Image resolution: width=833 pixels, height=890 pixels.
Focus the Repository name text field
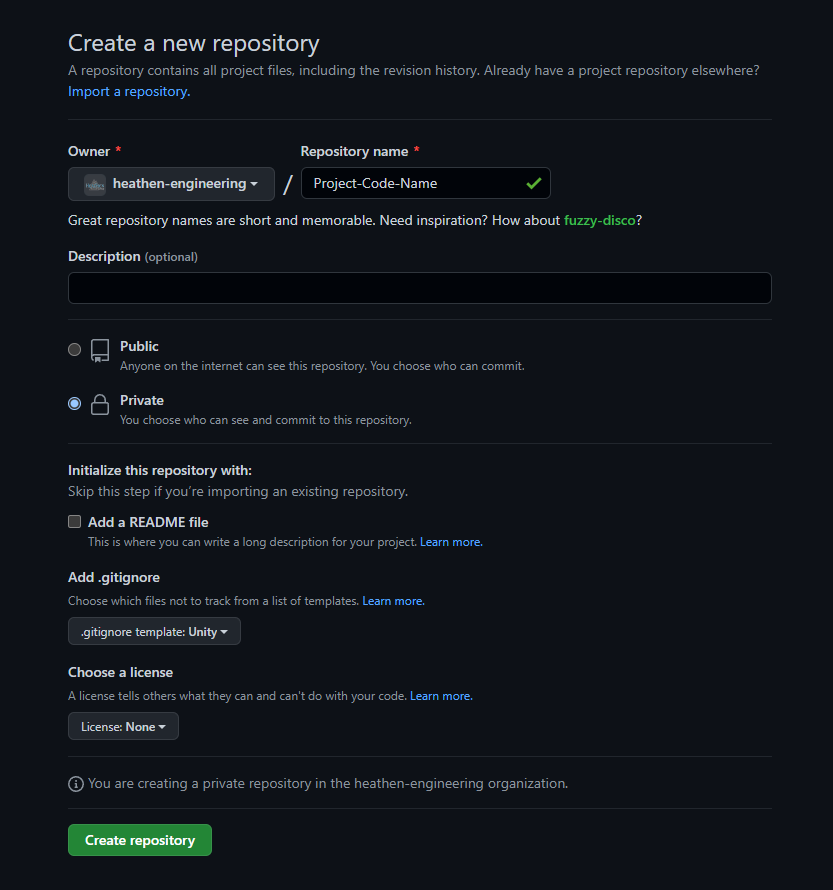click(426, 183)
